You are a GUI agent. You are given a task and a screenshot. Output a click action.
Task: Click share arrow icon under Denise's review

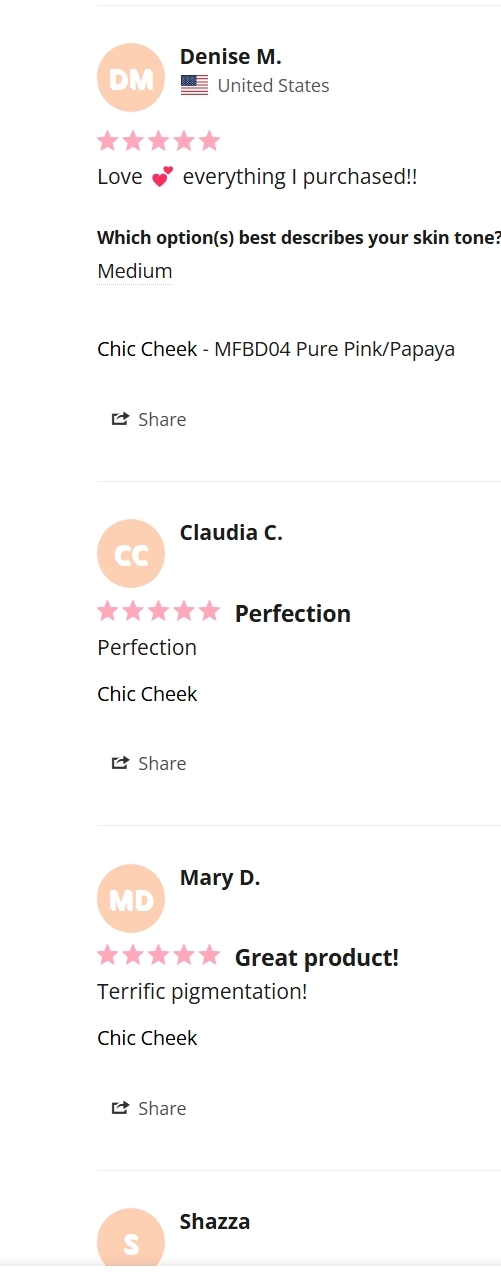click(x=120, y=419)
